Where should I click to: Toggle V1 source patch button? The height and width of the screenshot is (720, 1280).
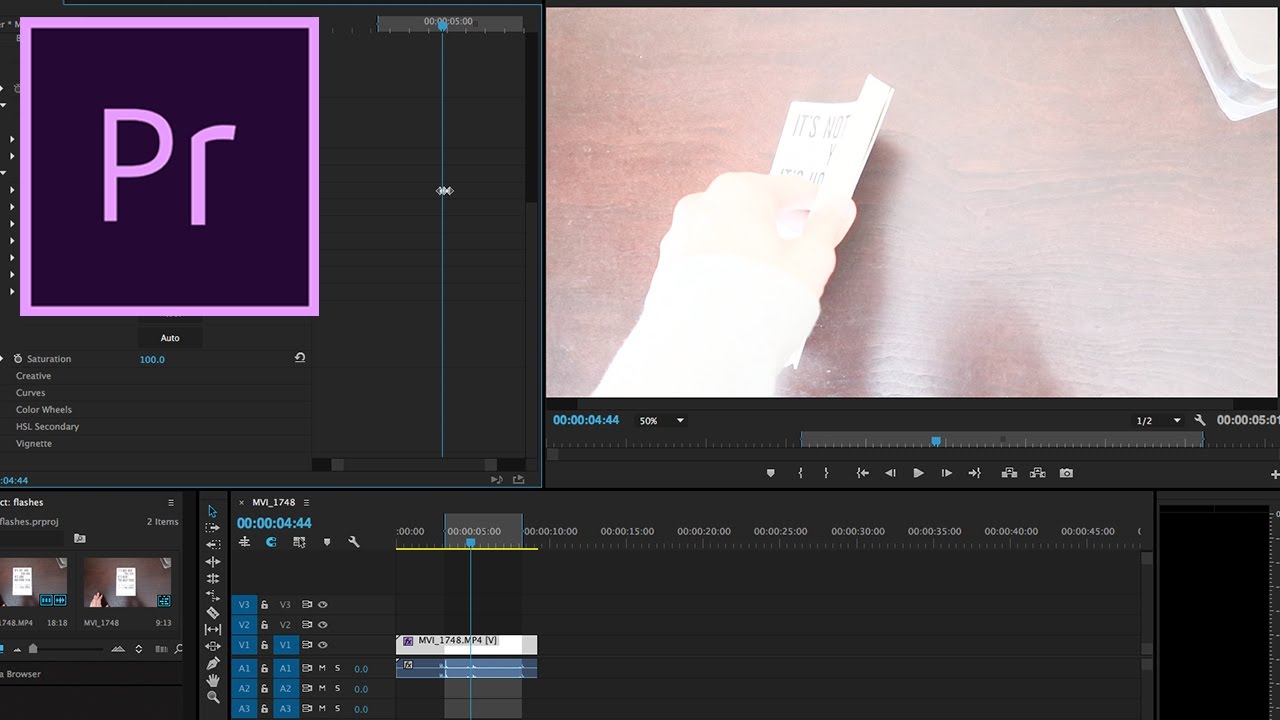pos(244,645)
